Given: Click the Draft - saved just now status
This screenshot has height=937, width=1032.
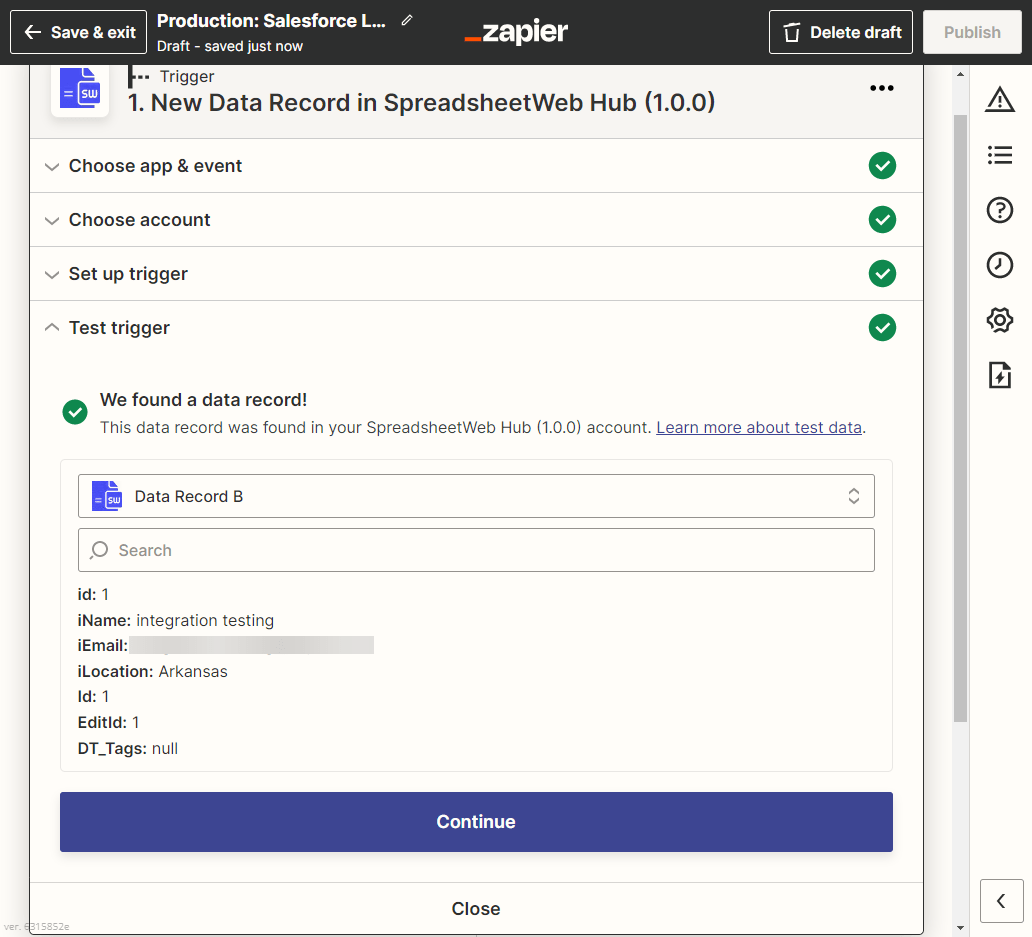Looking at the screenshot, I should (x=230, y=46).
